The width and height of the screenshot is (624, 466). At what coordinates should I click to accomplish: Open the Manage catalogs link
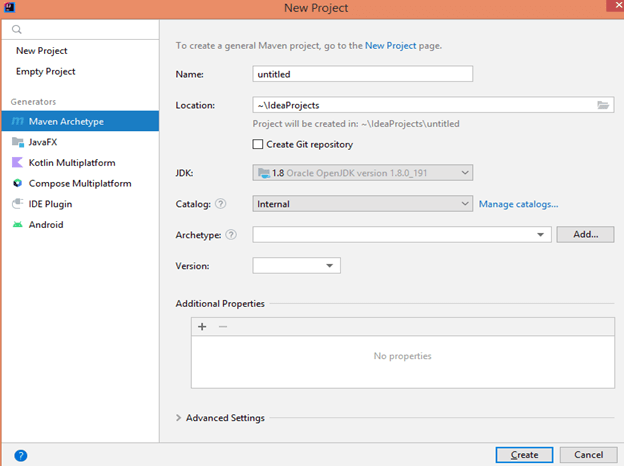click(x=518, y=204)
